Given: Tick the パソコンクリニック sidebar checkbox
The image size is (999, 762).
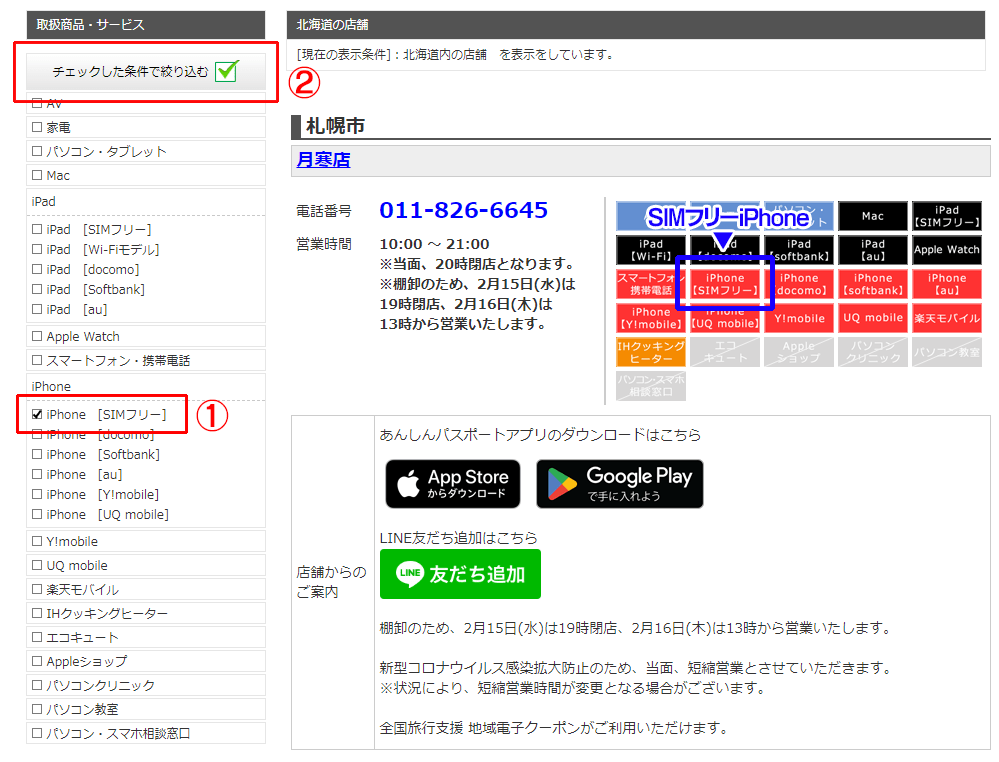Looking at the screenshot, I should tap(37, 686).
